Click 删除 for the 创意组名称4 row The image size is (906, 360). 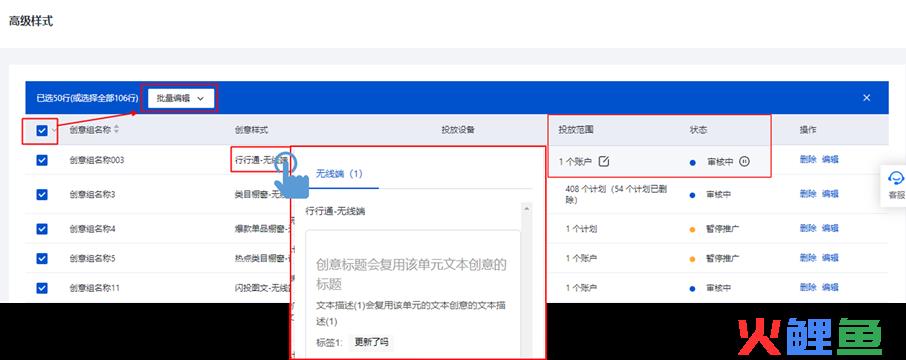[x=808, y=228]
